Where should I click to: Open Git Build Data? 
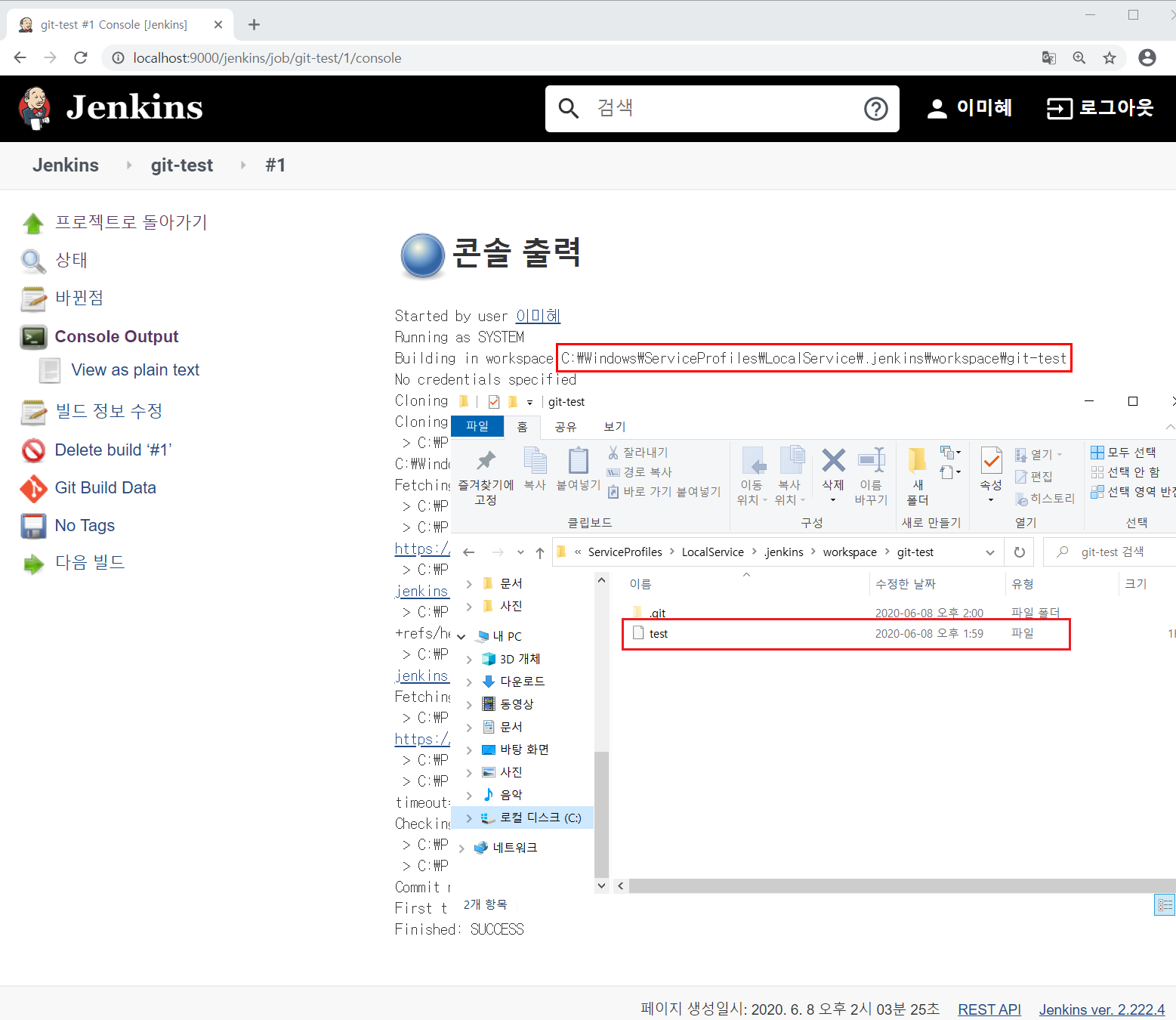point(105,488)
